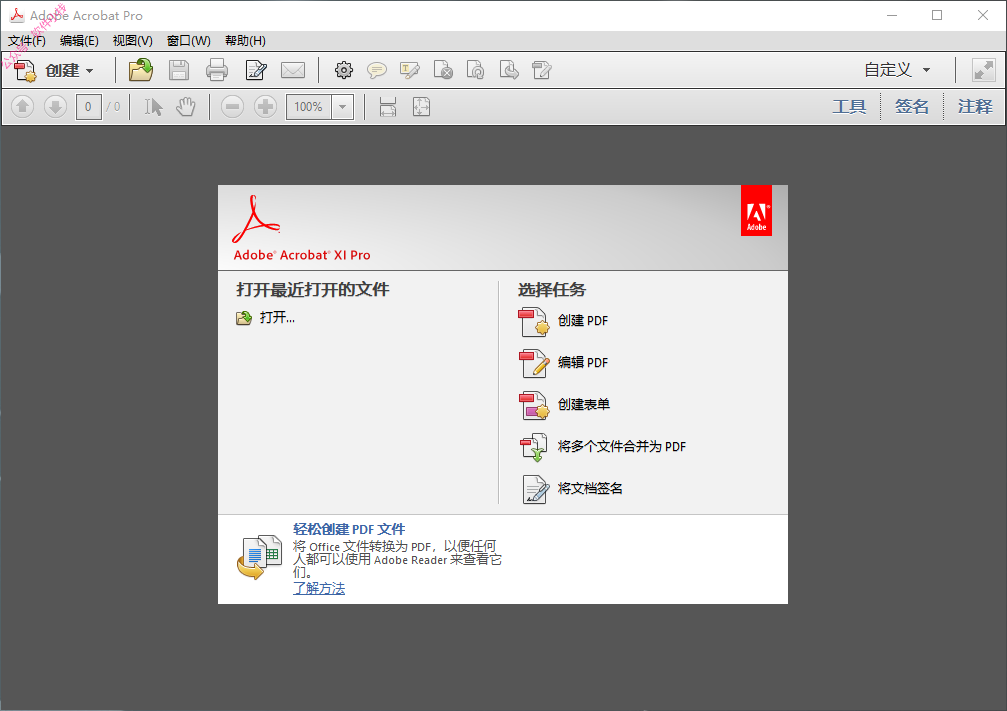This screenshot has height=711, width=1007.
Task: Click the 100% zoom value field
Action: [x=309, y=107]
